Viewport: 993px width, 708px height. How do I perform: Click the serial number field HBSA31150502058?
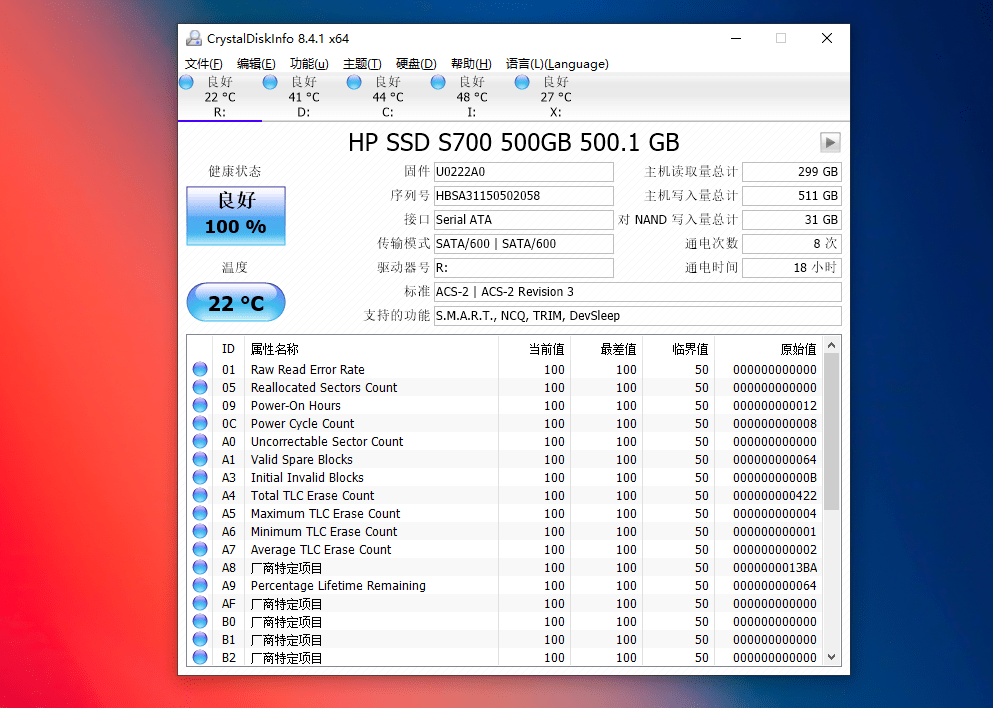pyautogui.click(x=524, y=196)
